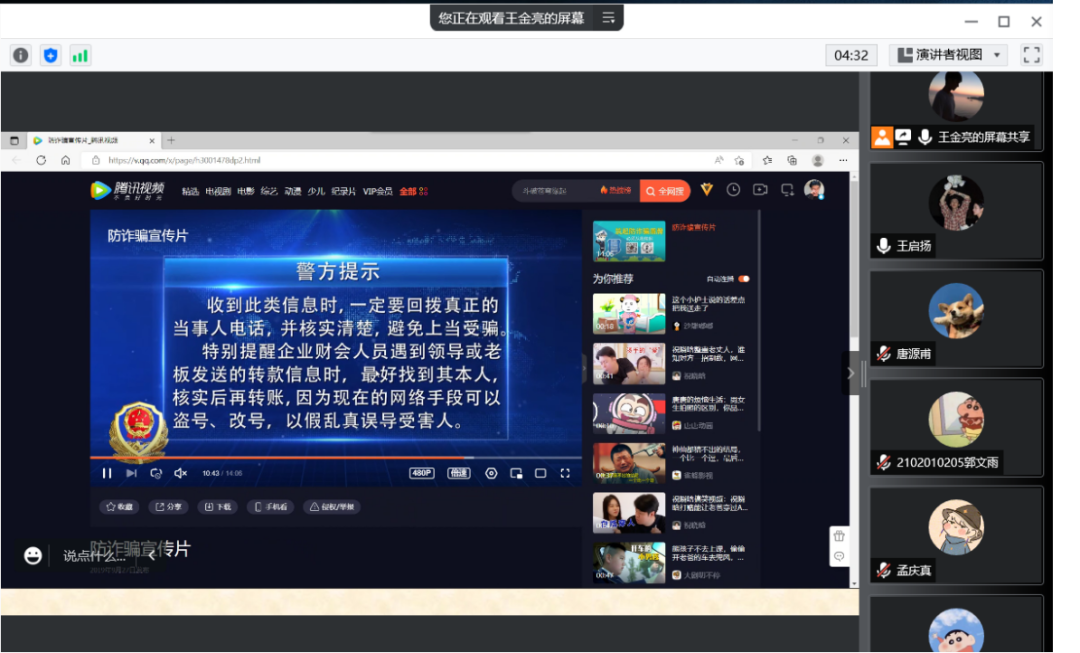Open the video player settings icon

(x=491, y=473)
